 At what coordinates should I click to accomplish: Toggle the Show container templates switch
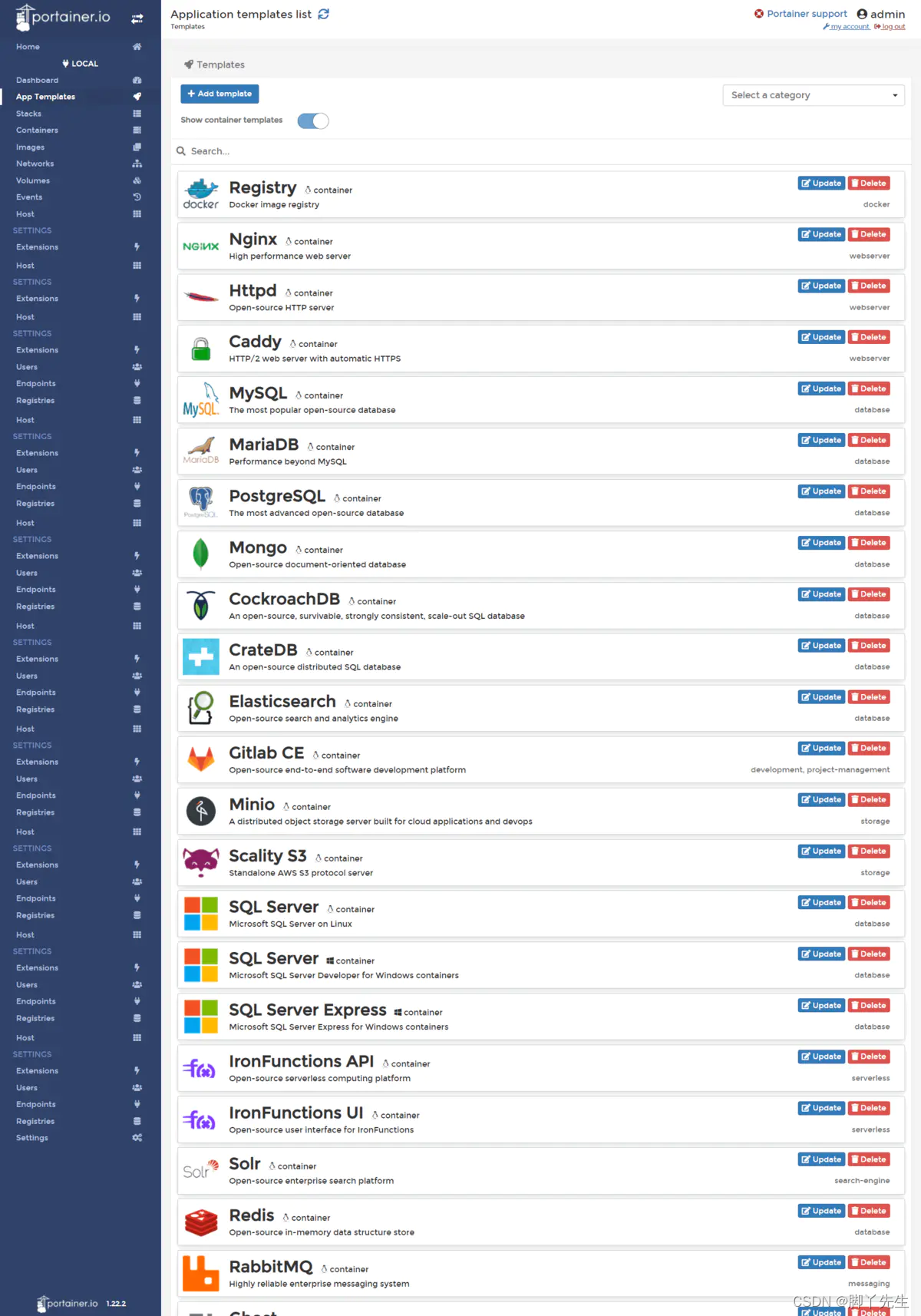313,121
